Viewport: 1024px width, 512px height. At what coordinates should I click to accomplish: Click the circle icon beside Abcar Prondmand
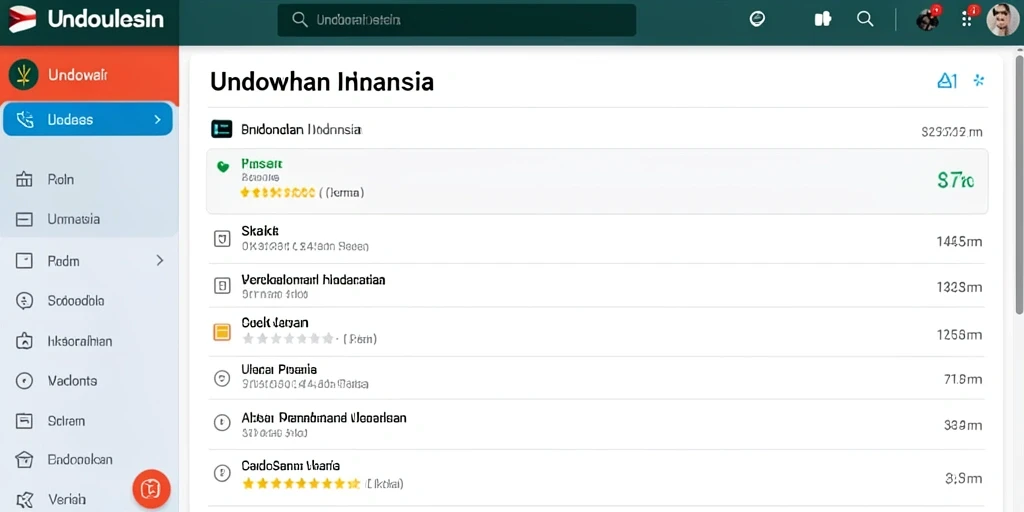tap(222, 423)
